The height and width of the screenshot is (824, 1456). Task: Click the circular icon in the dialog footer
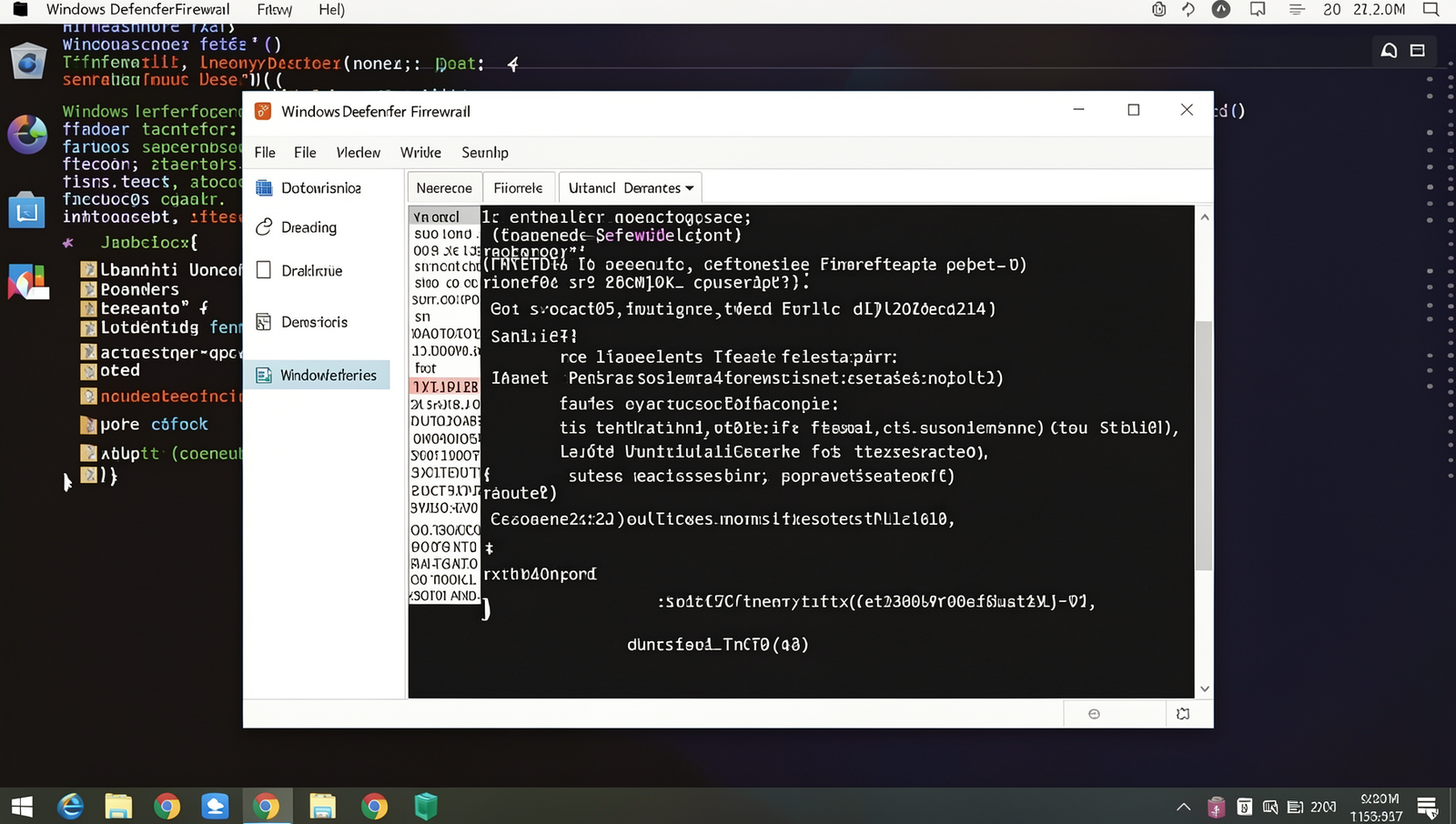[1094, 714]
